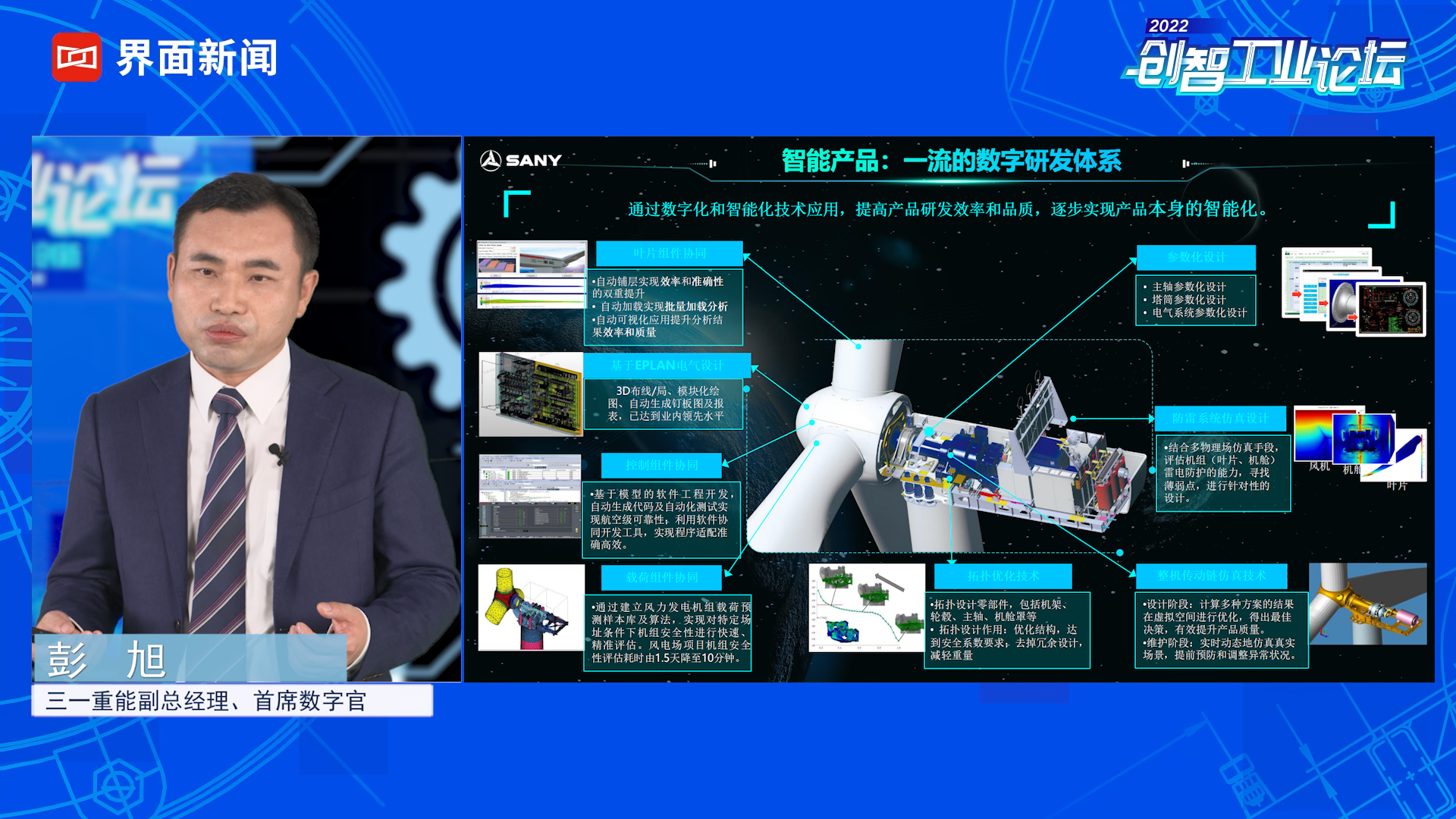The width and height of the screenshot is (1456, 819).
Task: Click the red Jiemian News logo icon
Action: click(x=76, y=57)
